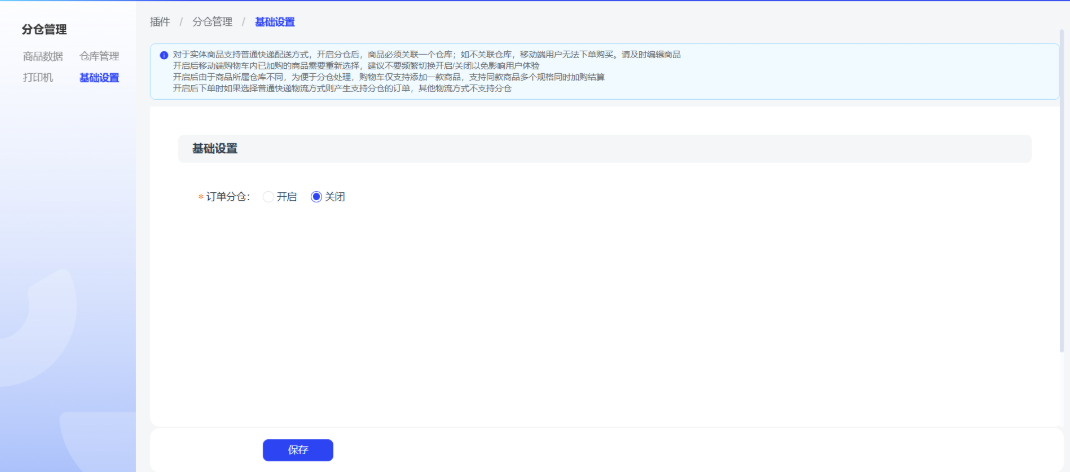Click the 订单分仓 field label
This screenshot has width=1070, height=472.
point(227,197)
